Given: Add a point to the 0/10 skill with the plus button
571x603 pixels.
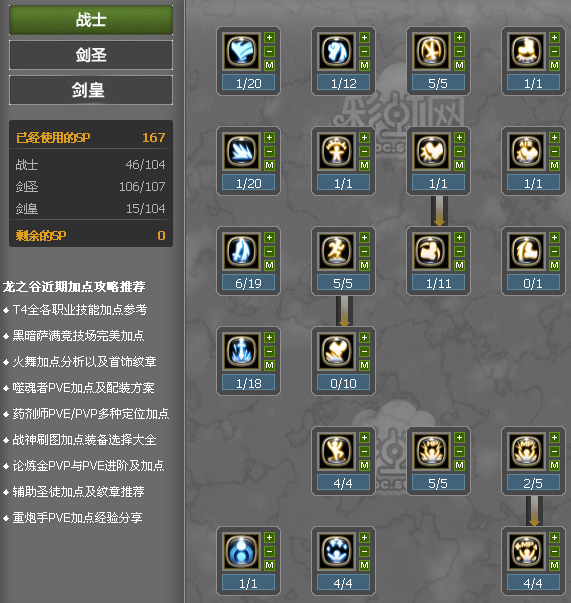Looking at the screenshot, I should (365, 338).
